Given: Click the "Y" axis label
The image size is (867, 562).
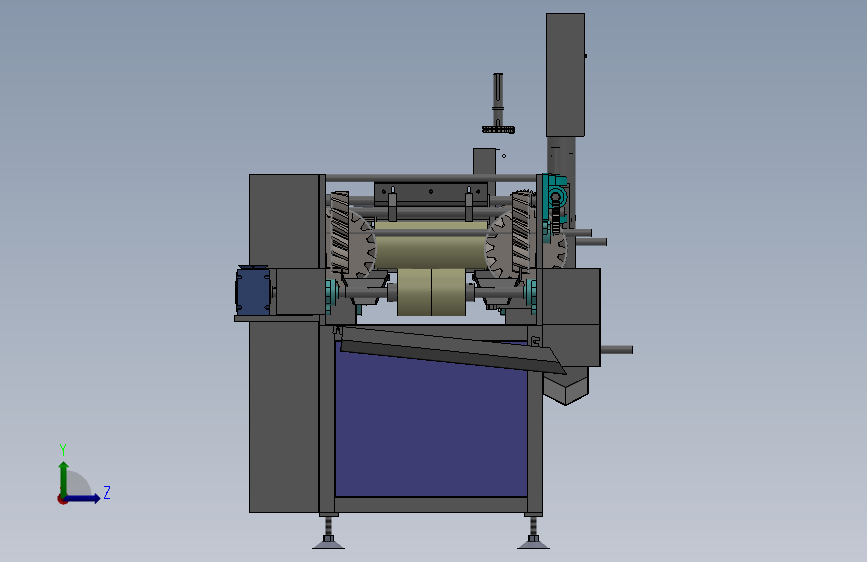Looking at the screenshot, I should click(63, 449).
